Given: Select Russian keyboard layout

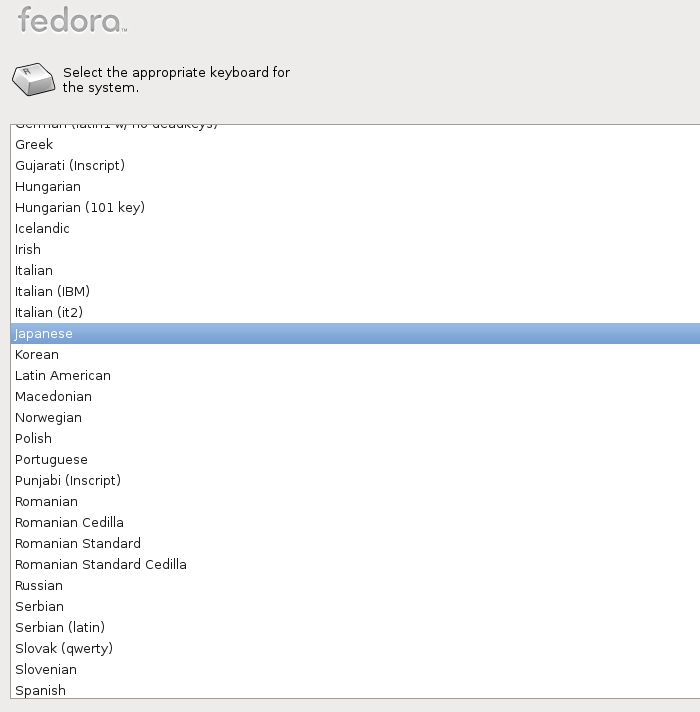Looking at the screenshot, I should [x=355, y=585].
